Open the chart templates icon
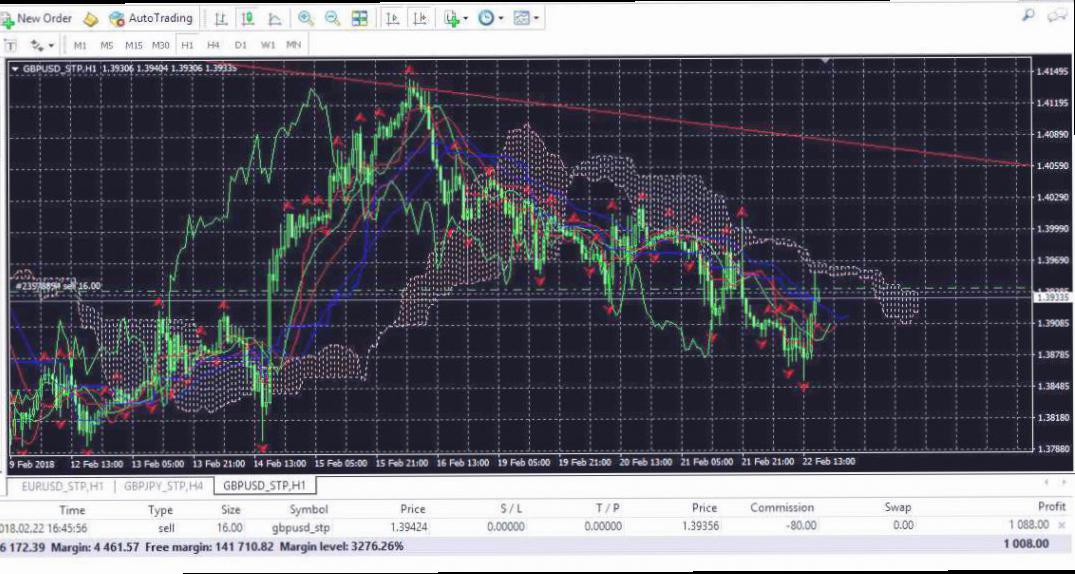 tap(522, 19)
